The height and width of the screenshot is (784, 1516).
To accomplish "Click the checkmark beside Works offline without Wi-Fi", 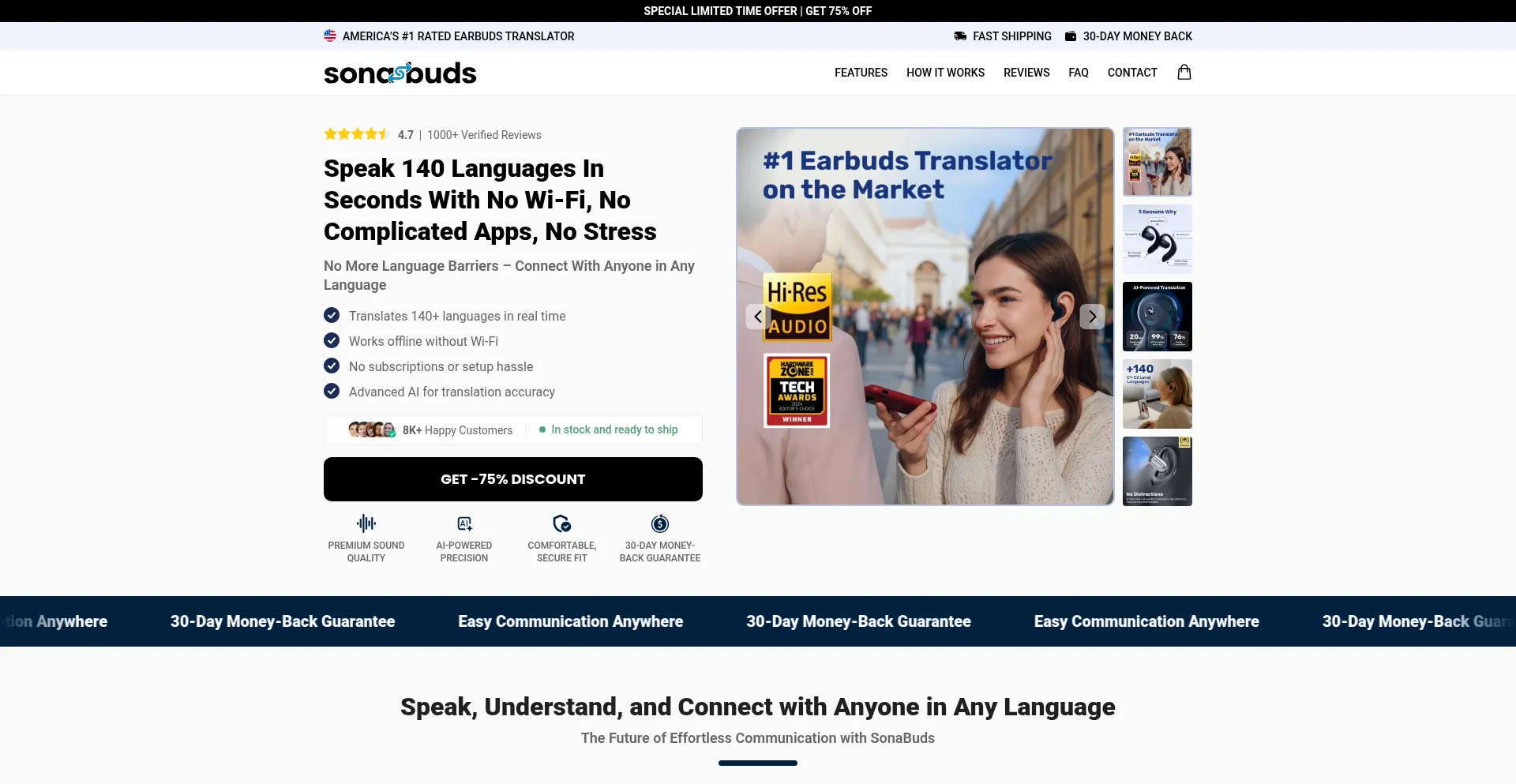I will (x=332, y=340).
